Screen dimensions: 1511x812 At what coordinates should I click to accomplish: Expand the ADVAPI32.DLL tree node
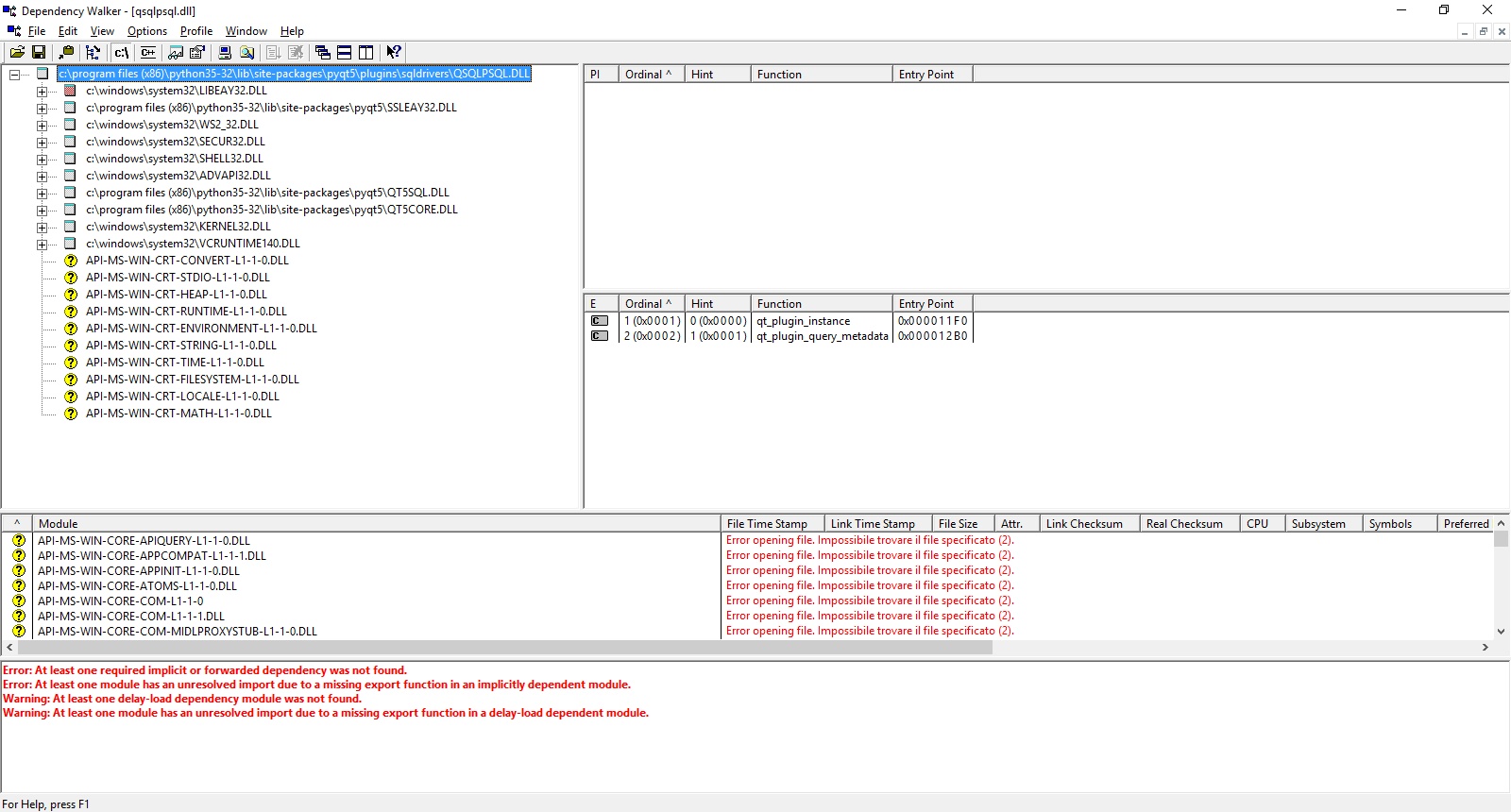click(42, 177)
